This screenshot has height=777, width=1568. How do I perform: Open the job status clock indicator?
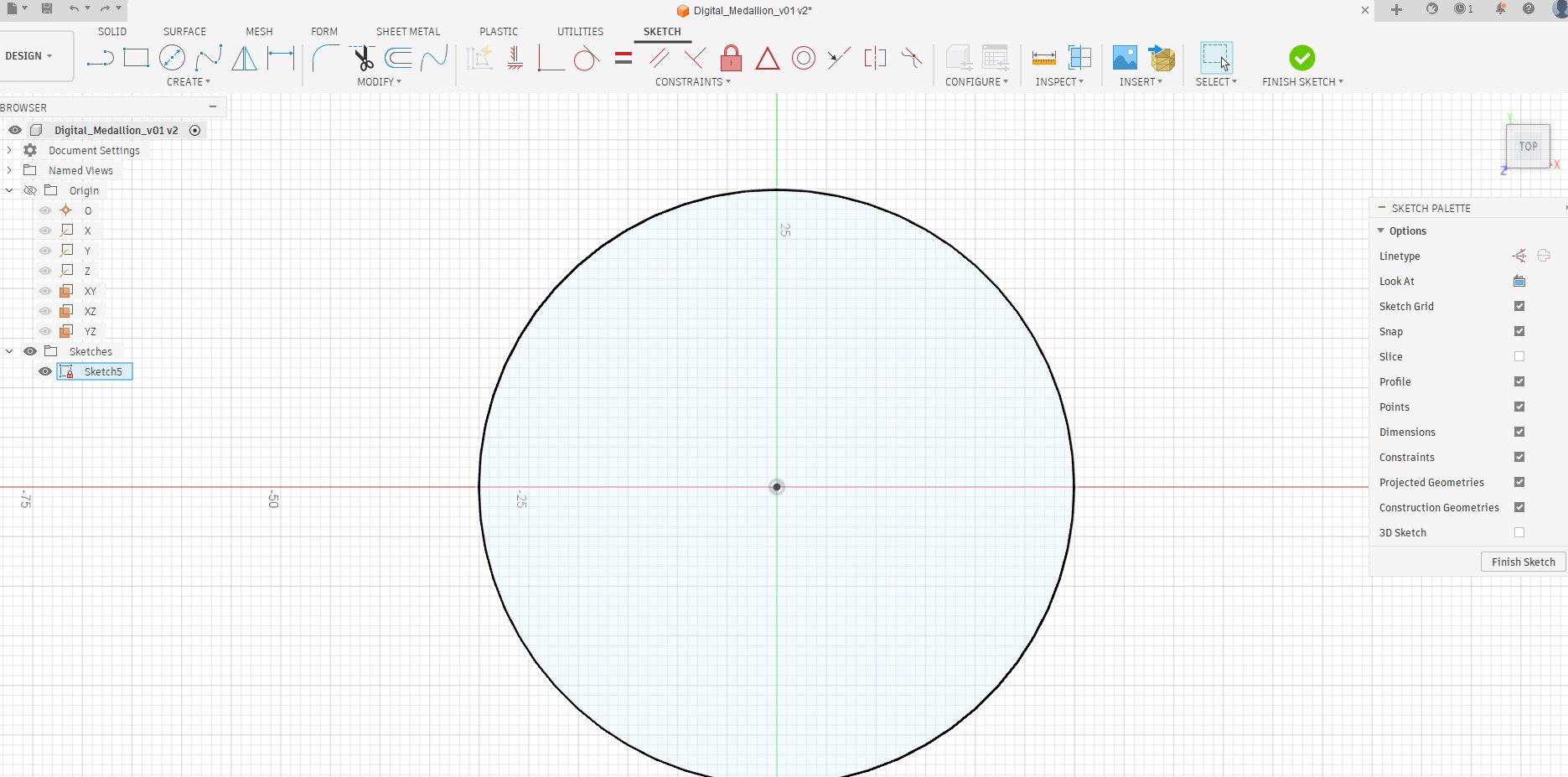click(x=1463, y=9)
